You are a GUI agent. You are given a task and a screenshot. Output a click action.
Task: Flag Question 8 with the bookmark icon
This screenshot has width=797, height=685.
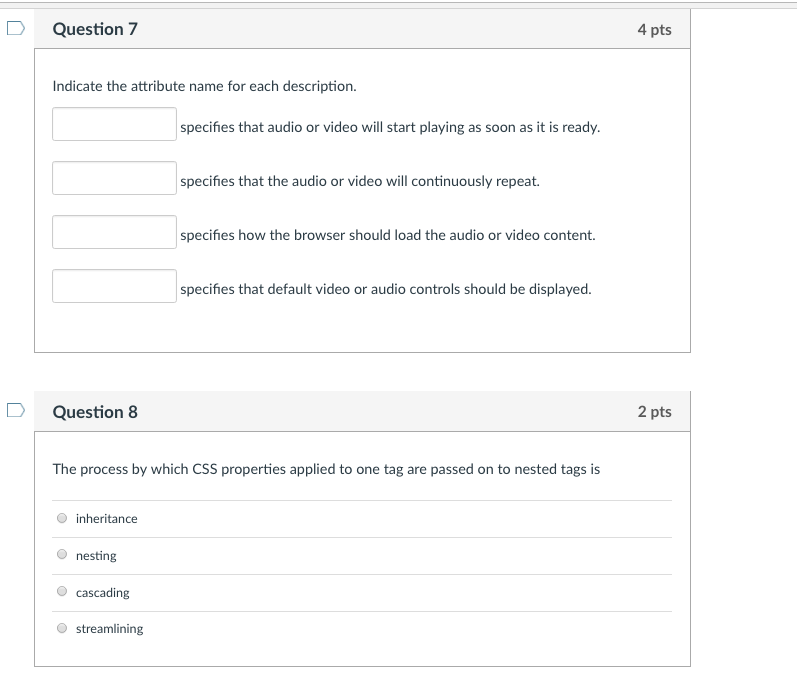tap(13, 410)
